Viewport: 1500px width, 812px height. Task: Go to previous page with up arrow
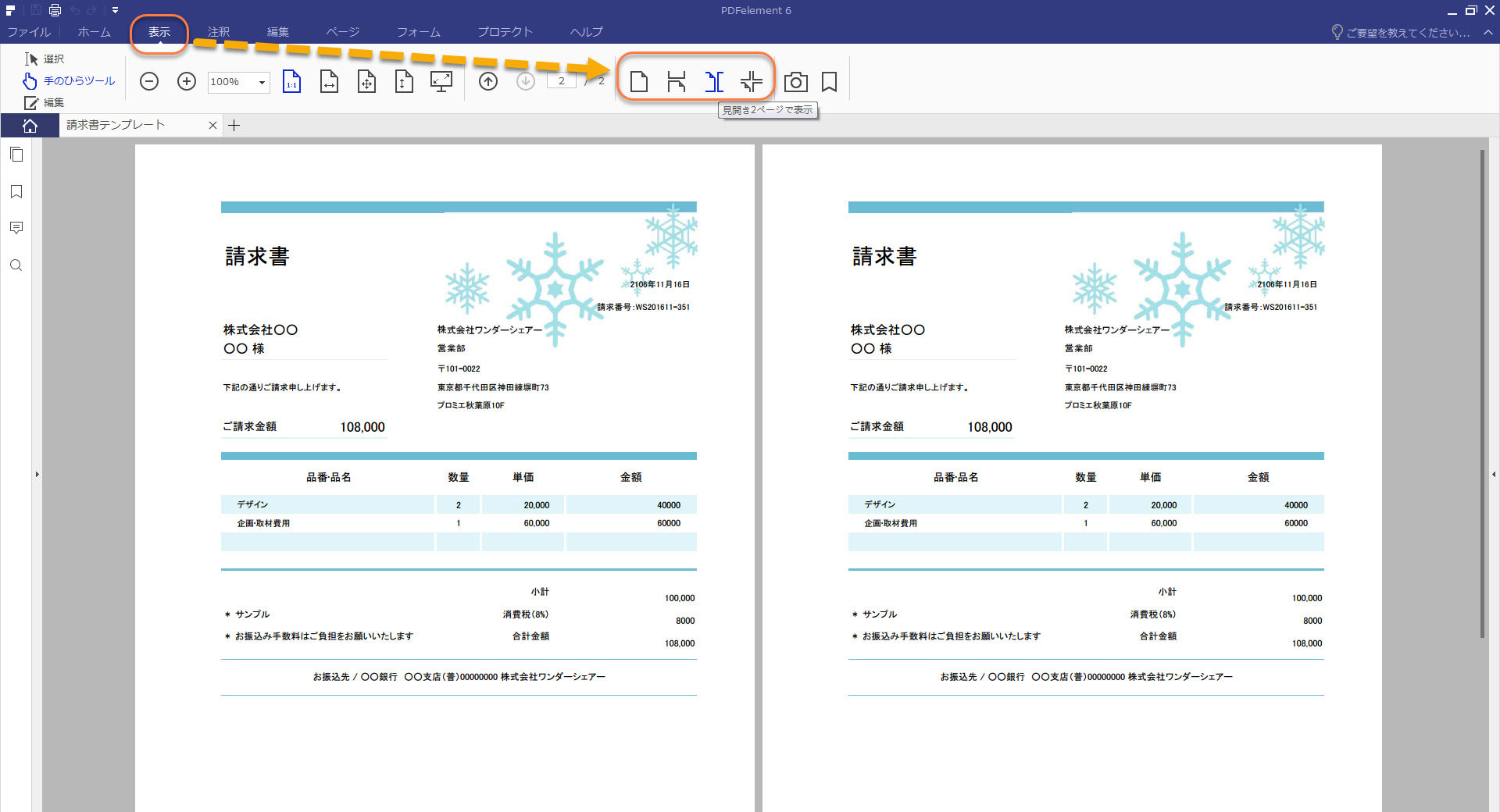point(488,81)
